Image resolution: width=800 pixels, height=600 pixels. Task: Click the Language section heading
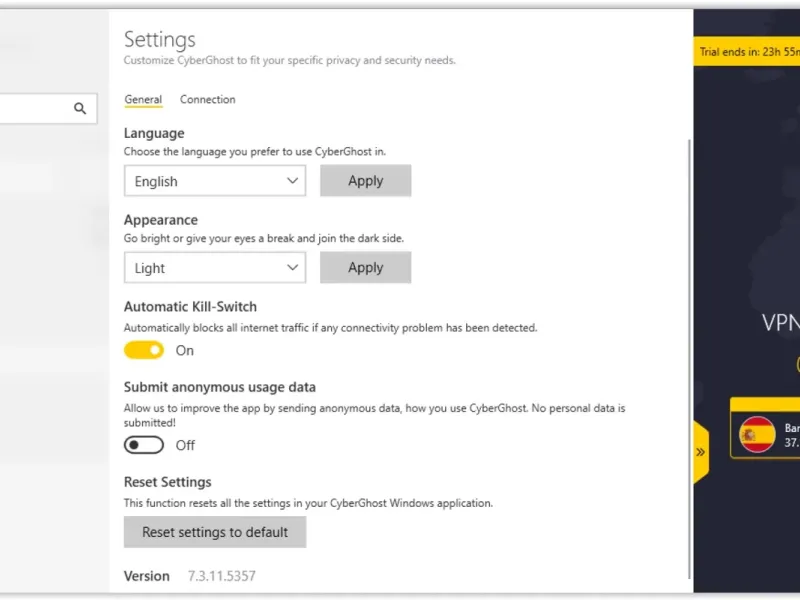pyautogui.click(x=154, y=133)
